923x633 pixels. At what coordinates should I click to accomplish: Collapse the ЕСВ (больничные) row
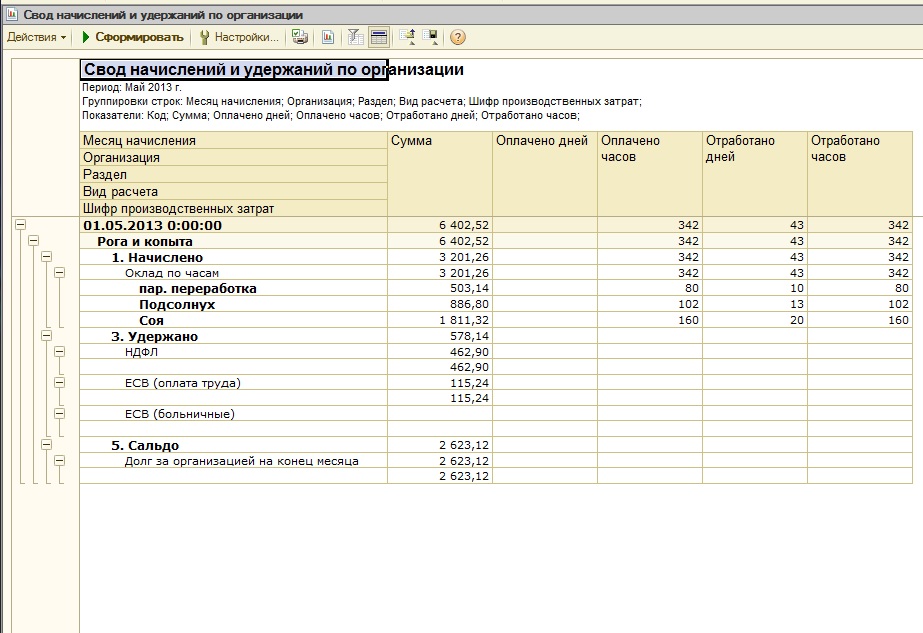tap(59, 413)
